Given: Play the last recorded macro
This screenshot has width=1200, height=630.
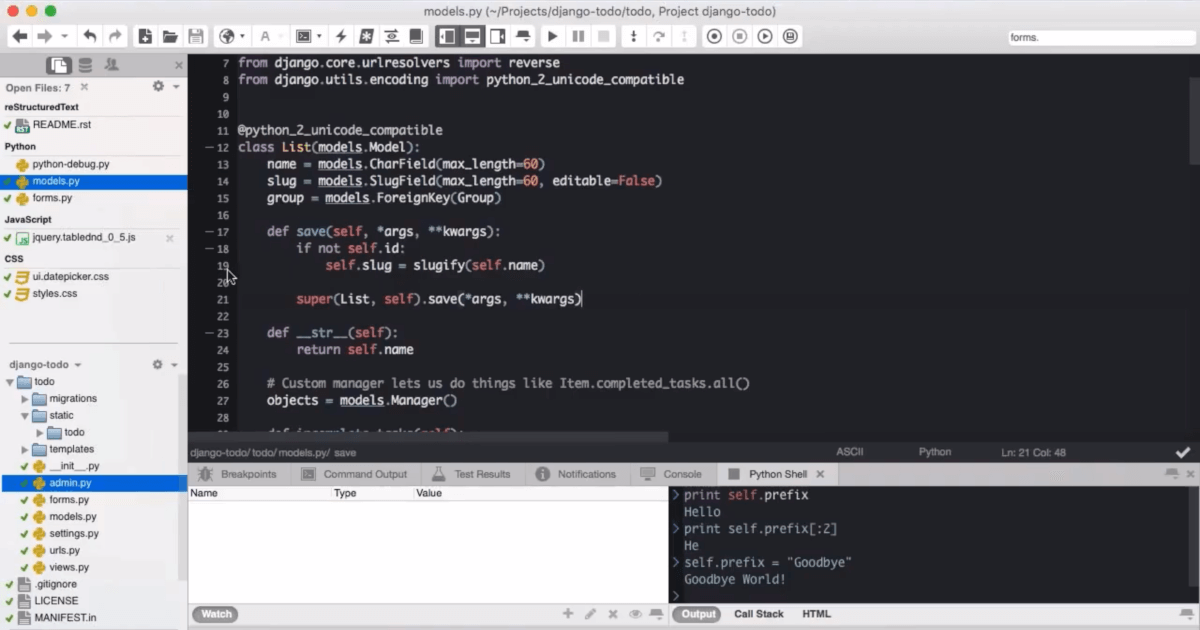Looking at the screenshot, I should [765, 36].
